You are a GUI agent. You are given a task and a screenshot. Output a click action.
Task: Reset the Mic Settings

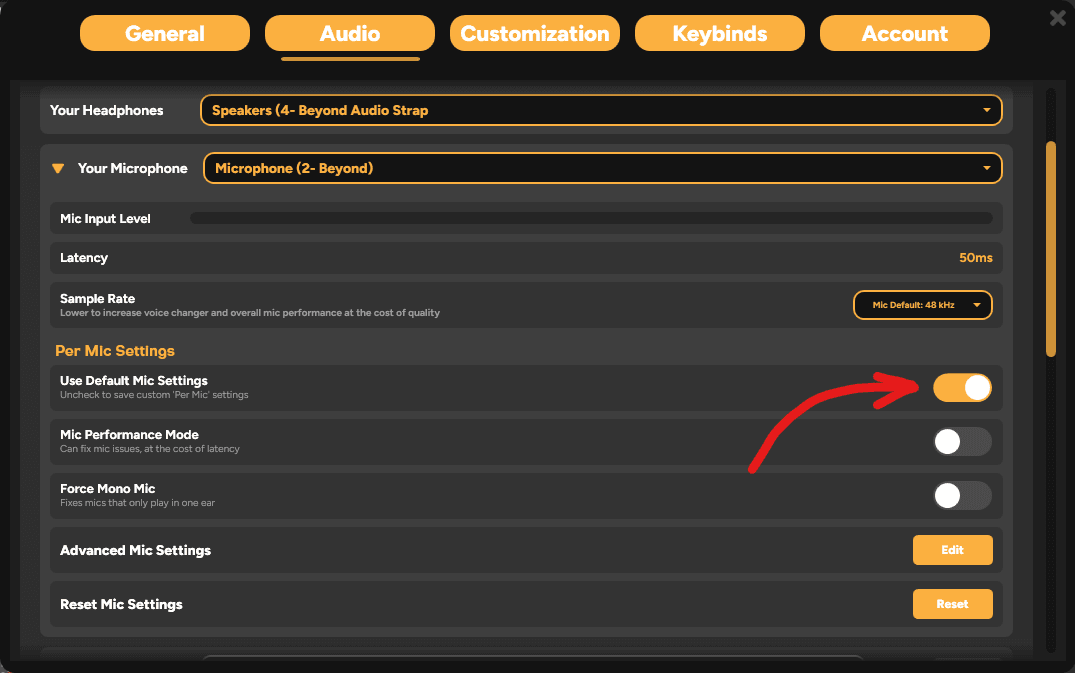pos(952,603)
